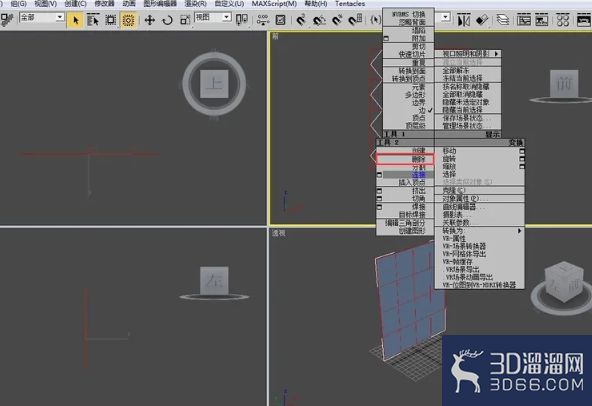
Task: Open settings box beside 挤出
Action: coord(379,191)
